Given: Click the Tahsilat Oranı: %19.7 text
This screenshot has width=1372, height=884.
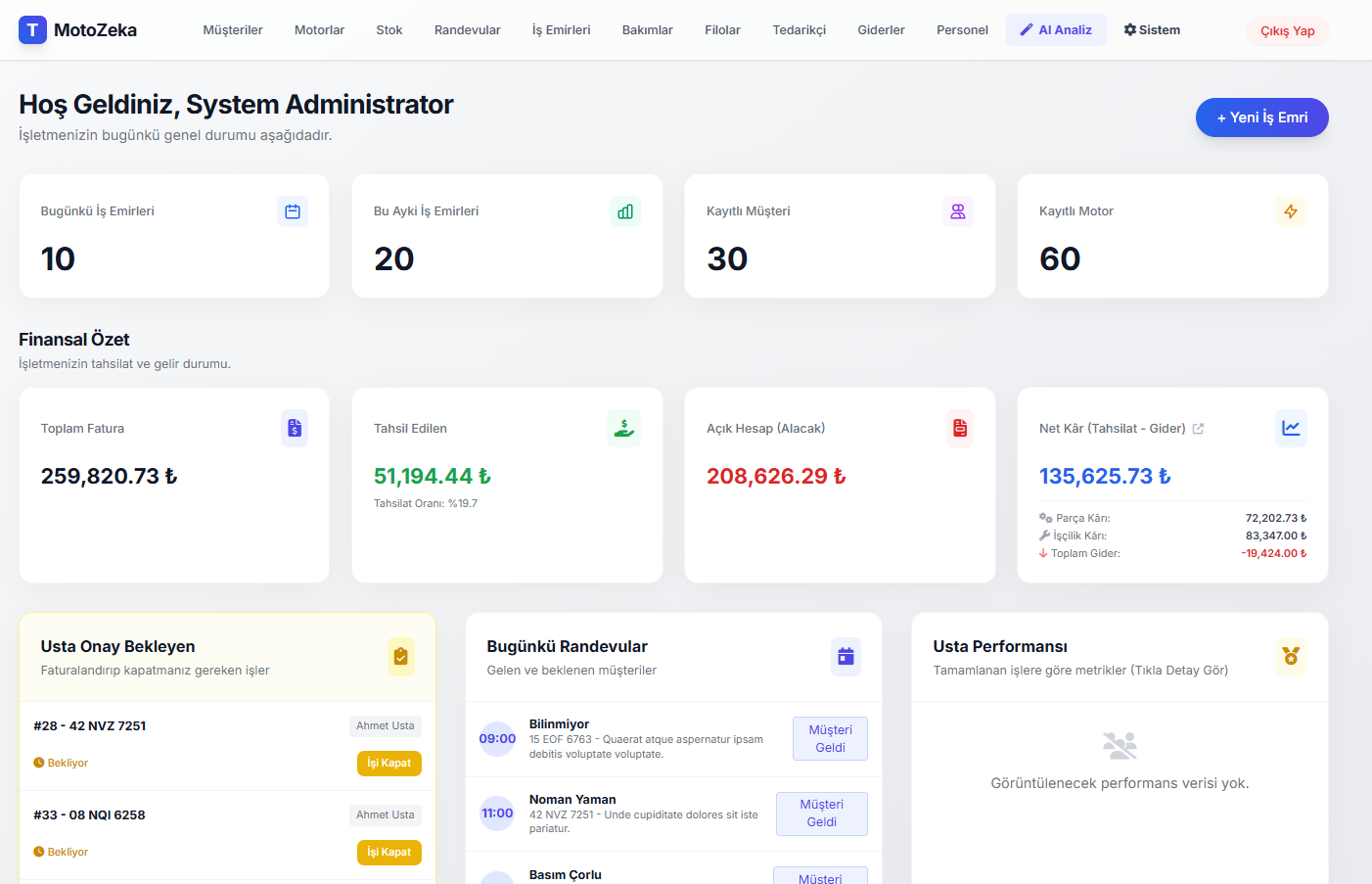Looking at the screenshot, I should pyautogui.click(x=426, y=504).
